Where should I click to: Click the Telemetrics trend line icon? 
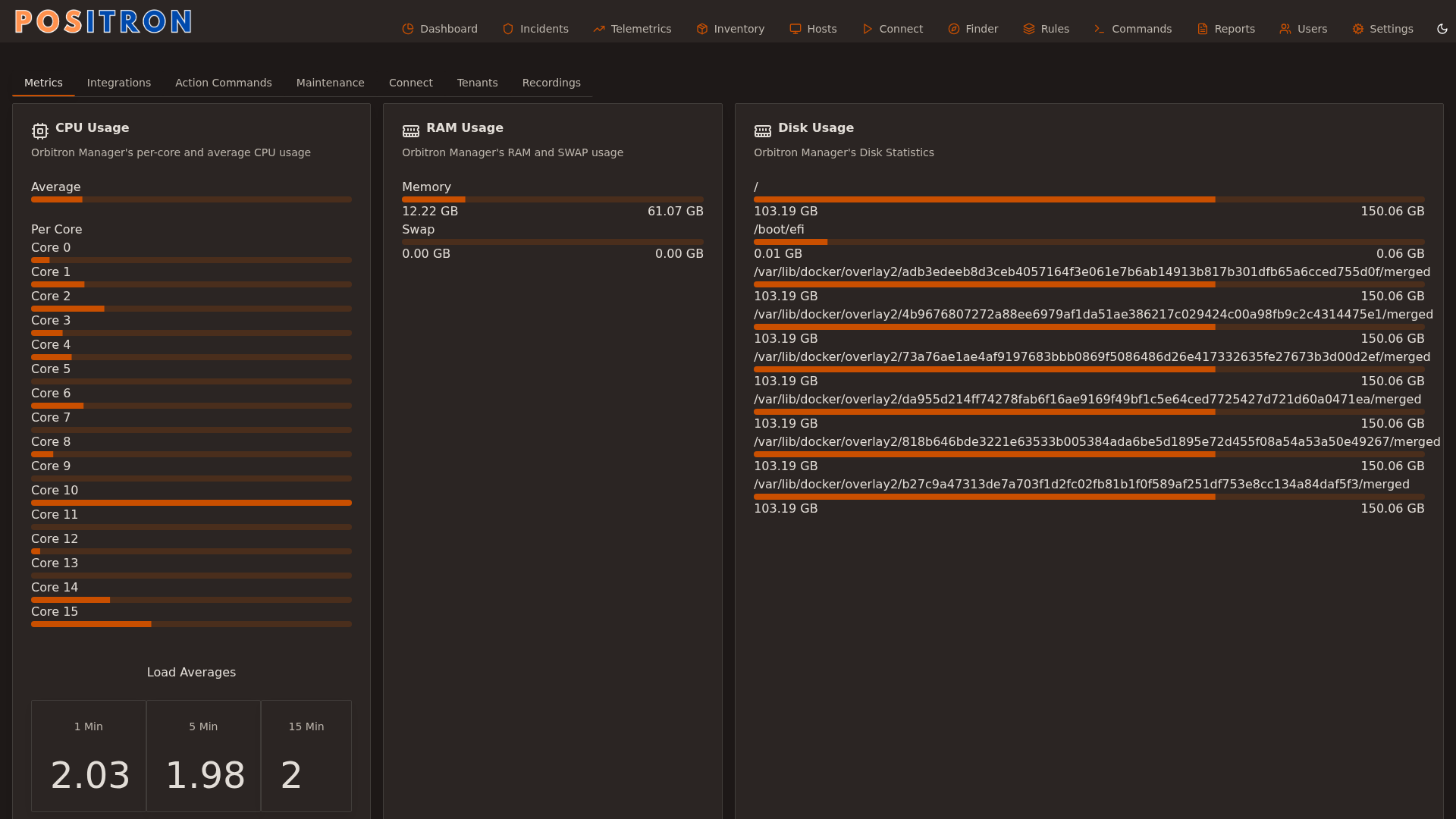(599, 29)
